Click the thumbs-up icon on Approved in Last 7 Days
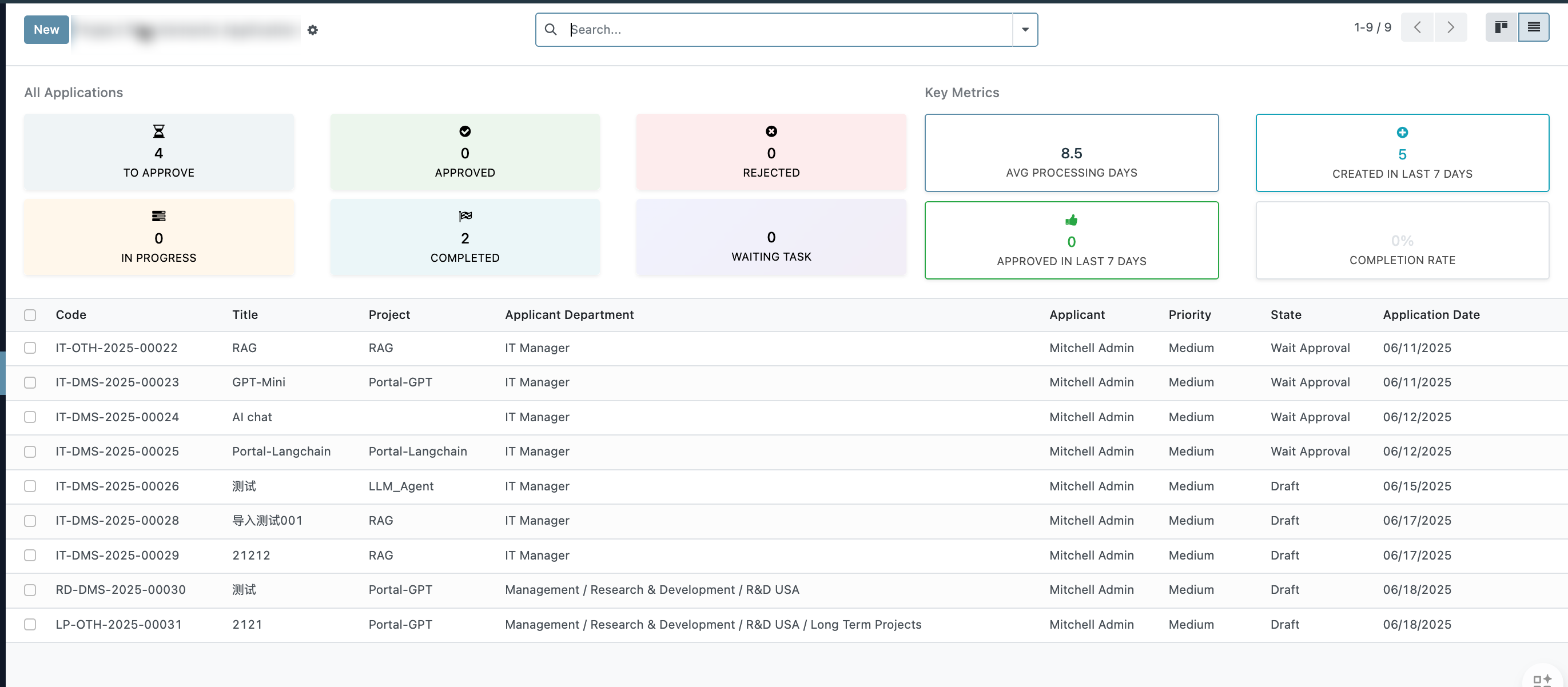The width and height of the screenshot is (1568, 687). point(1071,220)
